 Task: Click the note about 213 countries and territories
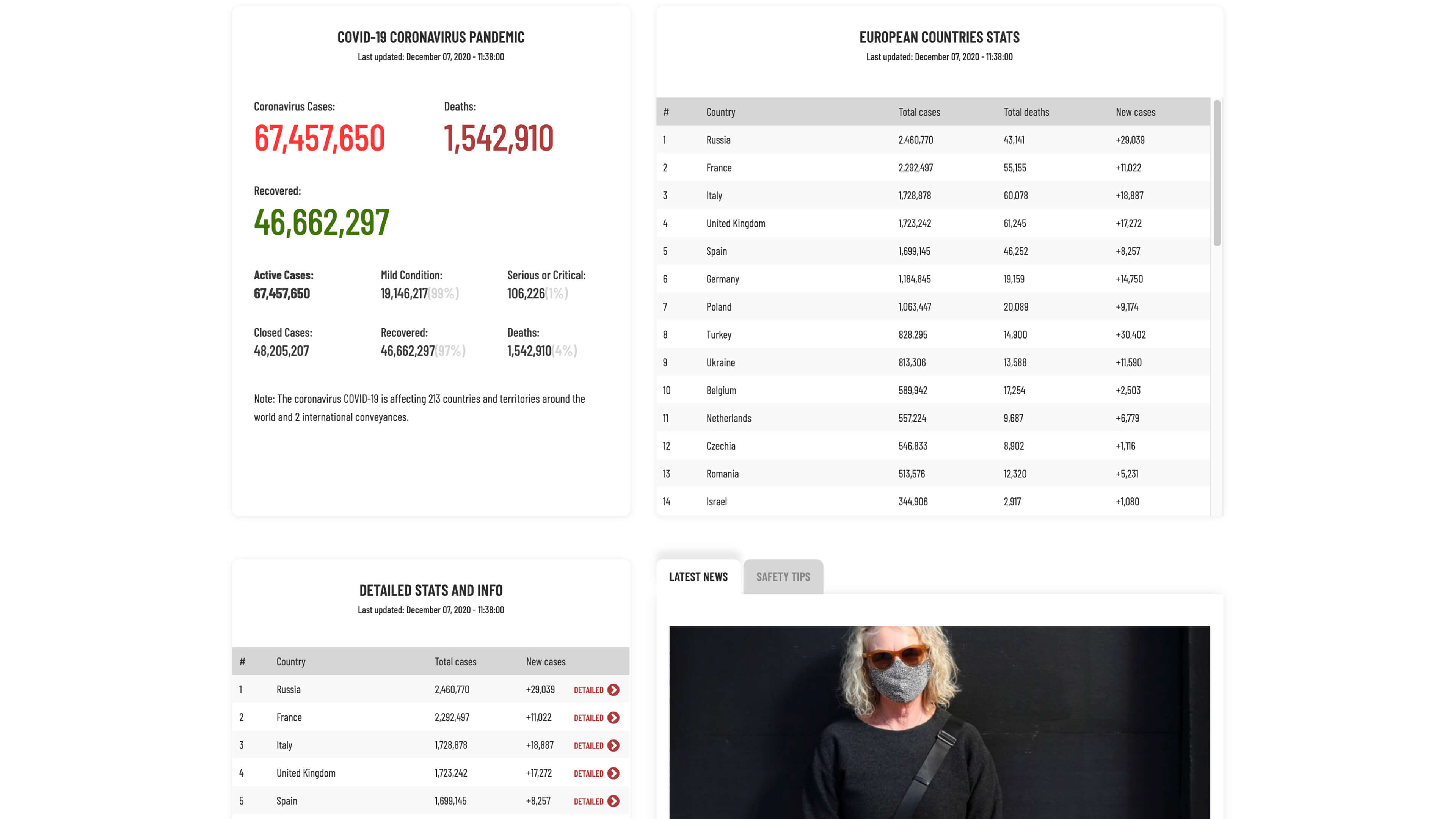pos(419,408)
